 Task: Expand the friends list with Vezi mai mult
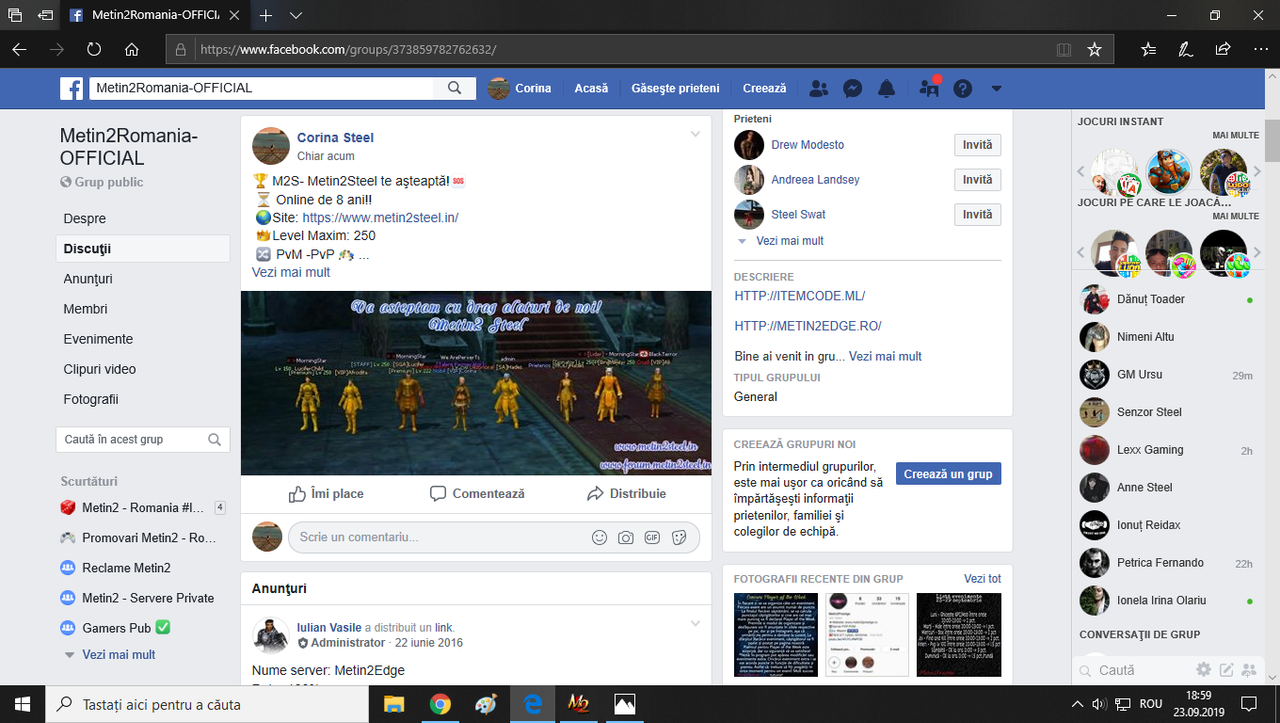[790, 241]
